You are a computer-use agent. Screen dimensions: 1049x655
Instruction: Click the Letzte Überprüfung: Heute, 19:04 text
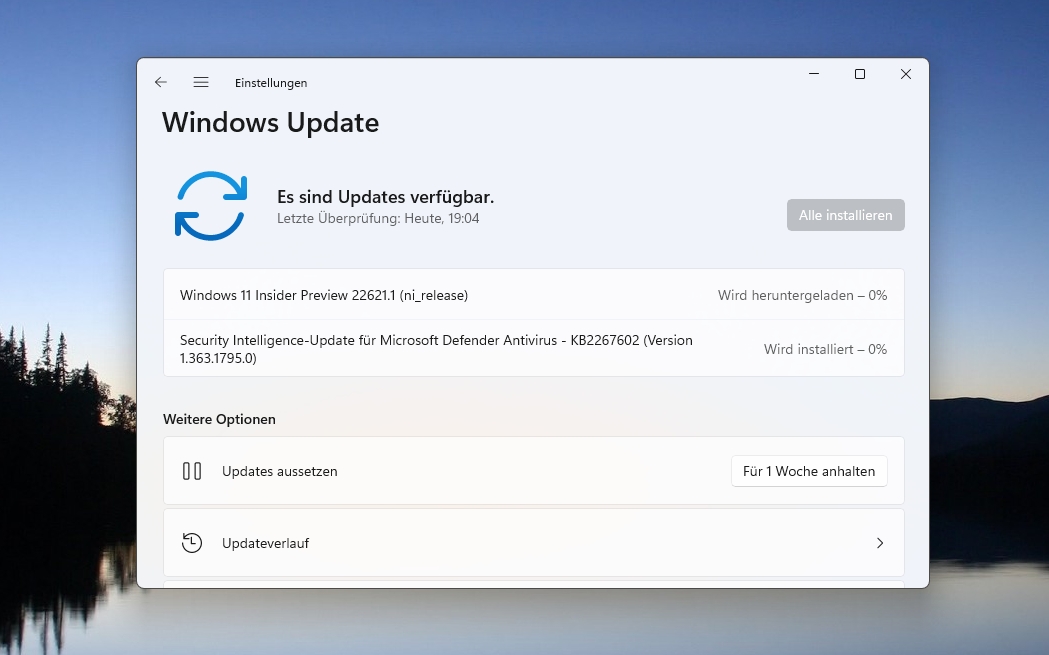378,218
